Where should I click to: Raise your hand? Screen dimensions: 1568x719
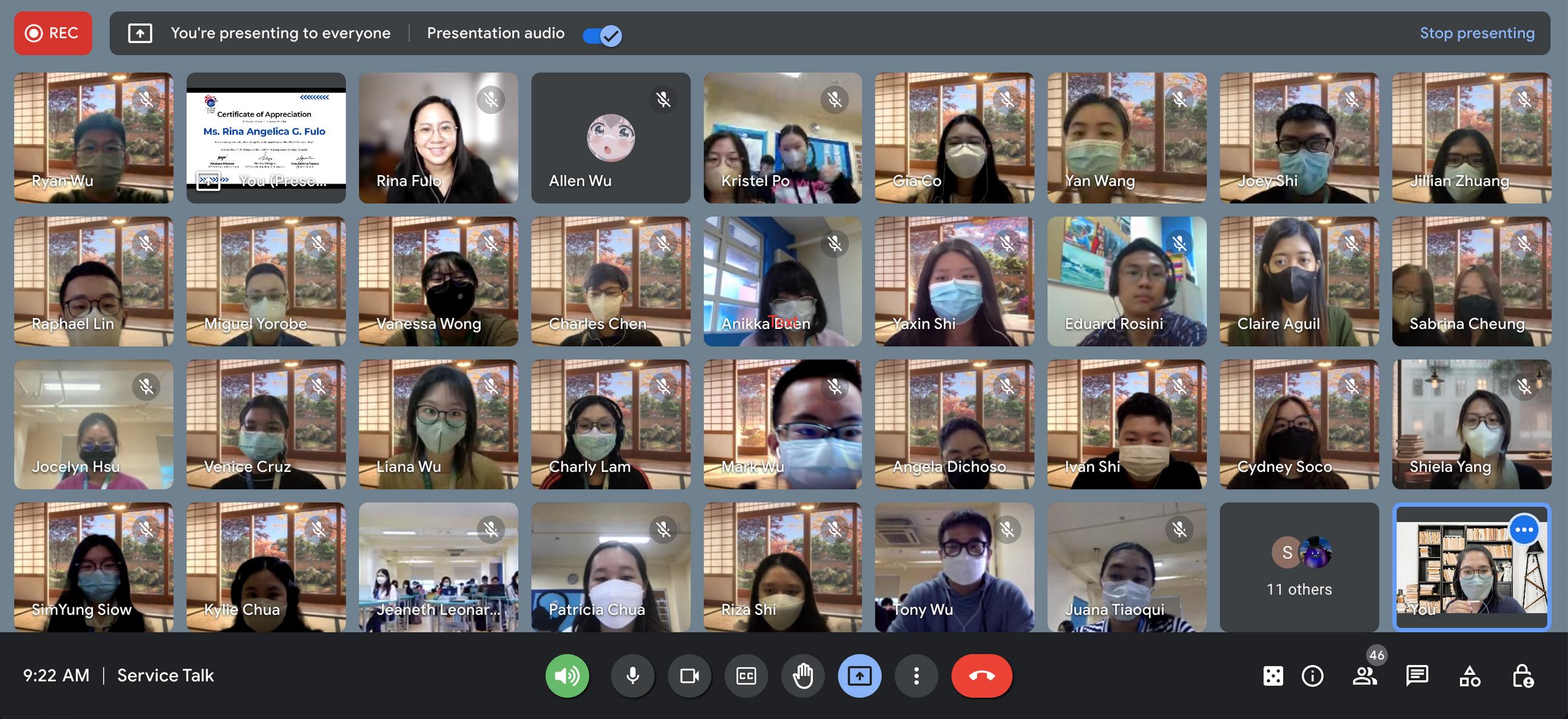click(803, 675)
